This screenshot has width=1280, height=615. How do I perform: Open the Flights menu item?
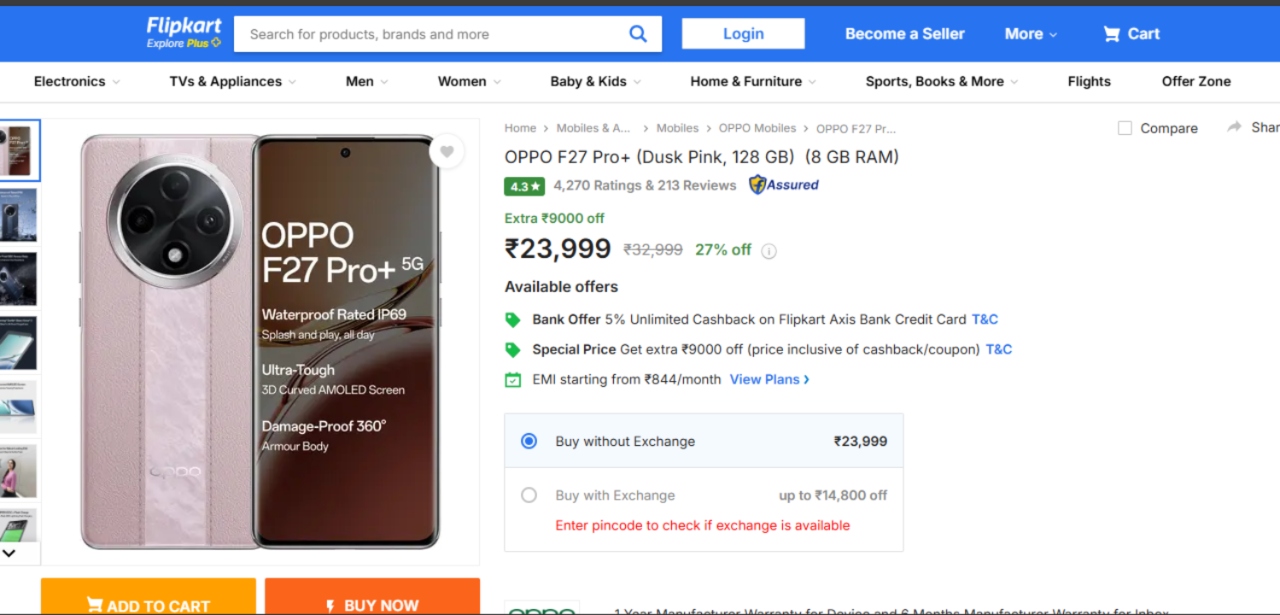click(x=1089, y=82)
